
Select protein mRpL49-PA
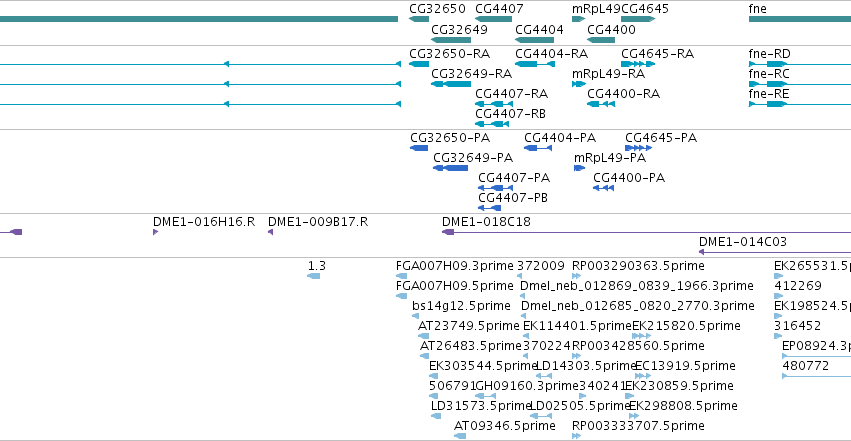(580, 168)
